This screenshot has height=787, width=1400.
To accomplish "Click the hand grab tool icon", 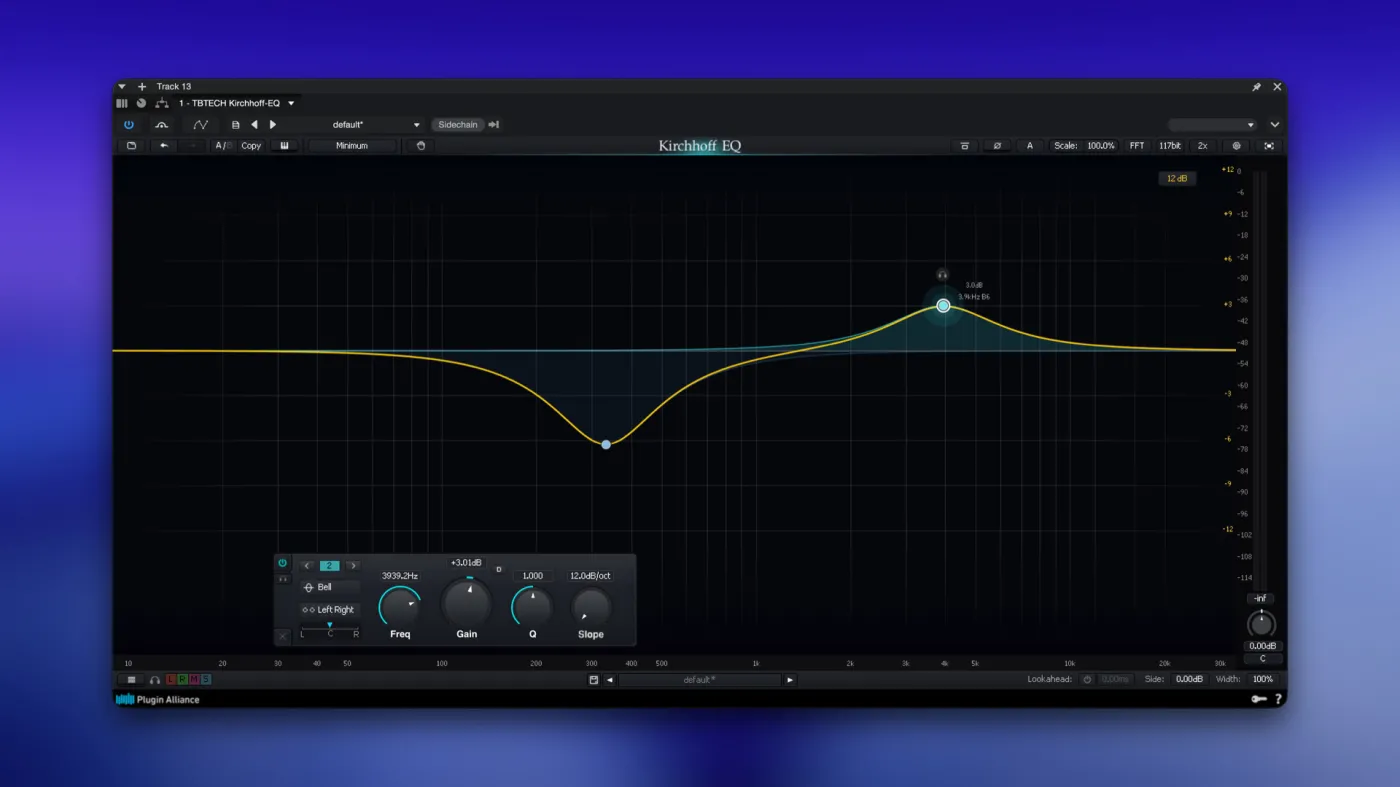I will 421,146.
